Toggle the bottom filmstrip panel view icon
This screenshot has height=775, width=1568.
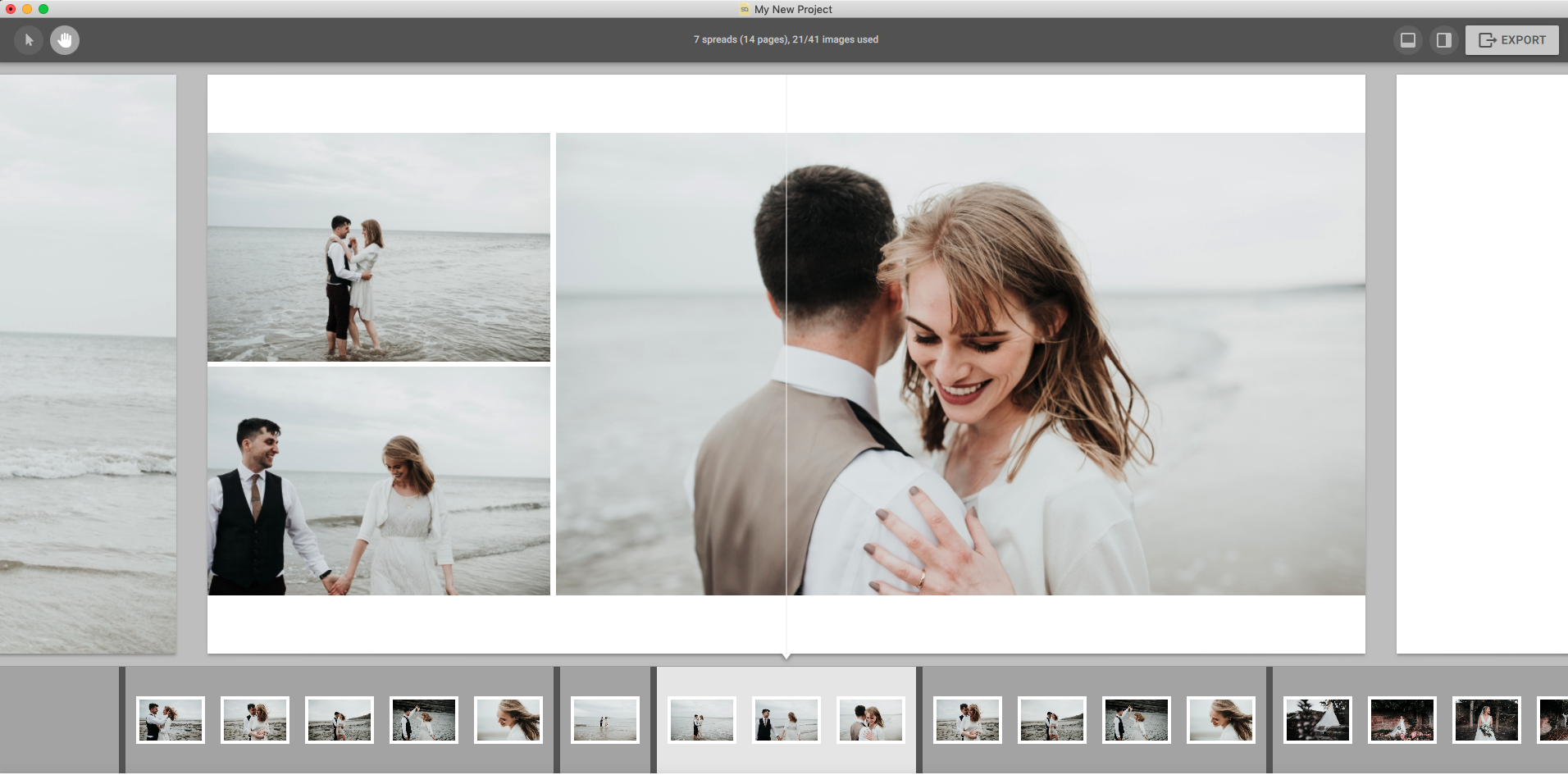coord(1407,39)
